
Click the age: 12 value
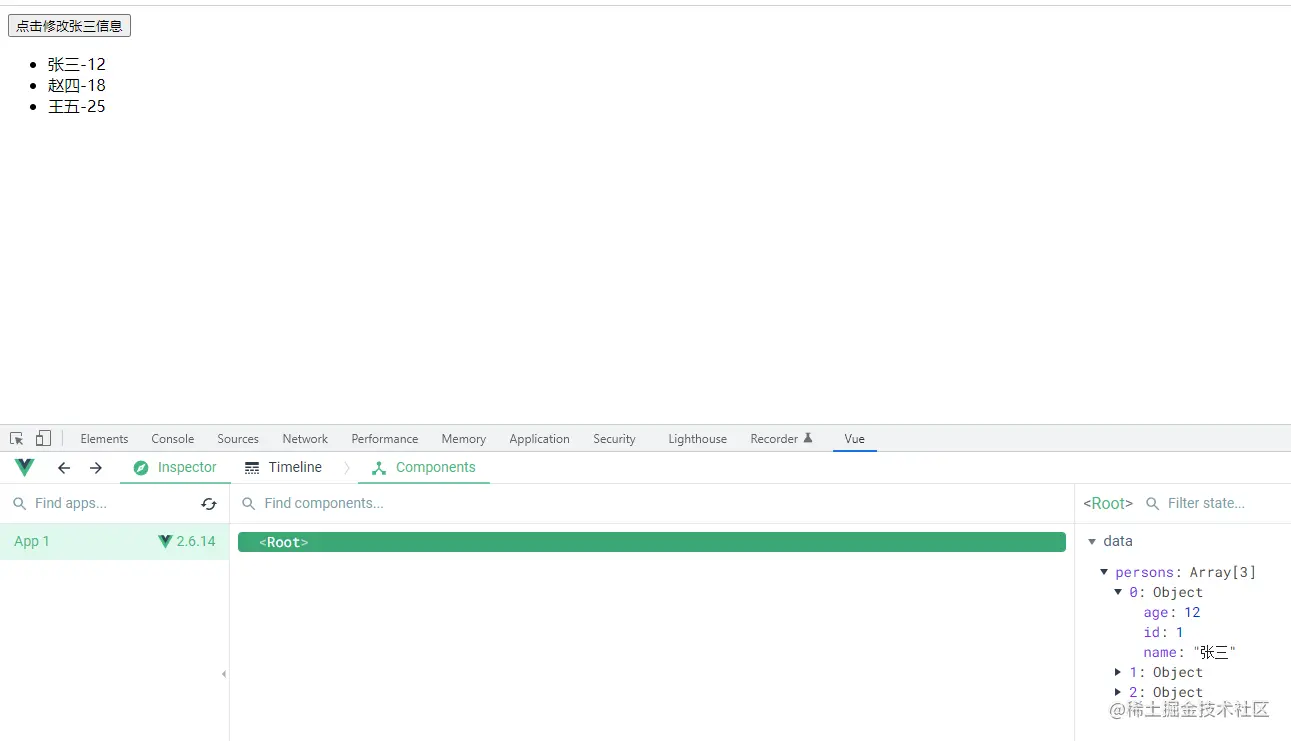[1192, 612]
